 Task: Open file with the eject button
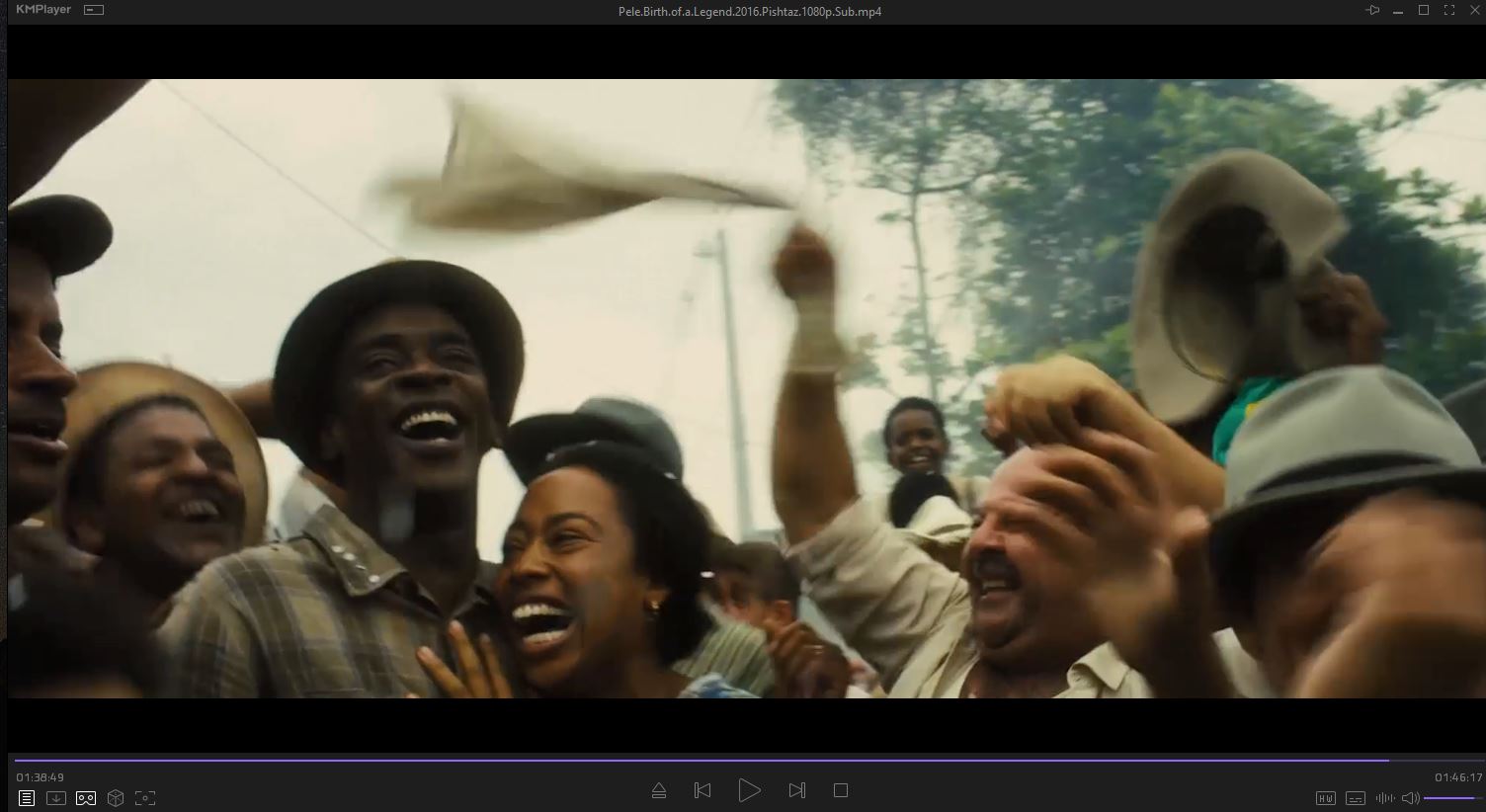[659, 790]
